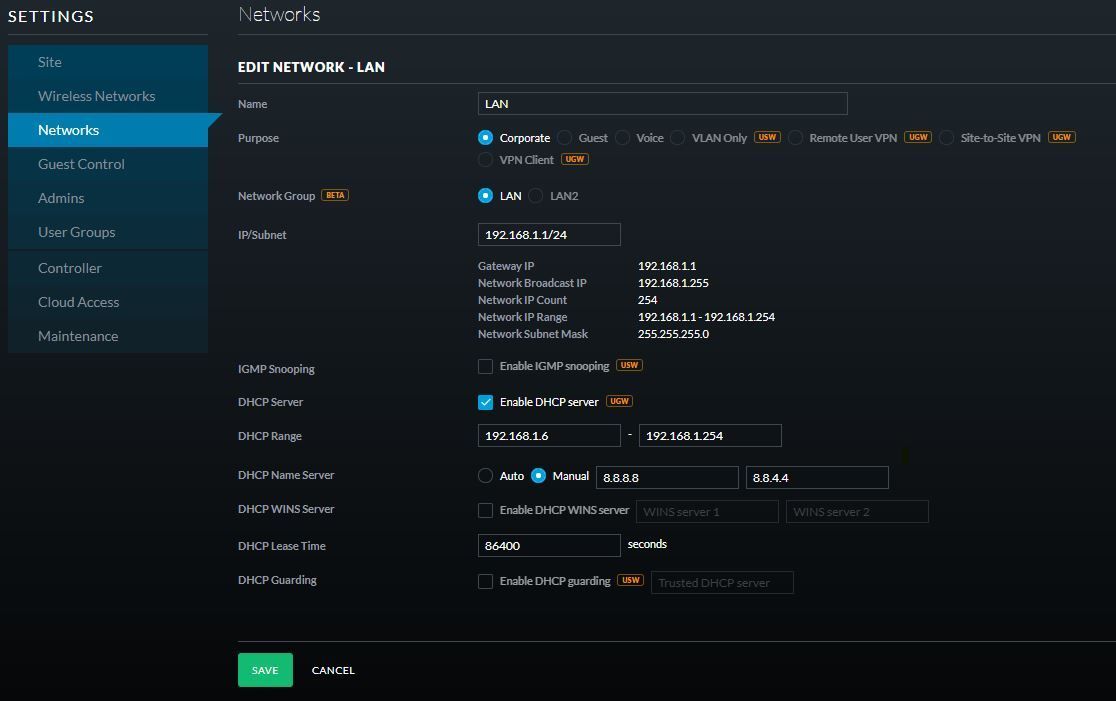Enable the IGMP snooping checkbox
1116x701 pixels.
pyautogui.click(x=486, y=366)
